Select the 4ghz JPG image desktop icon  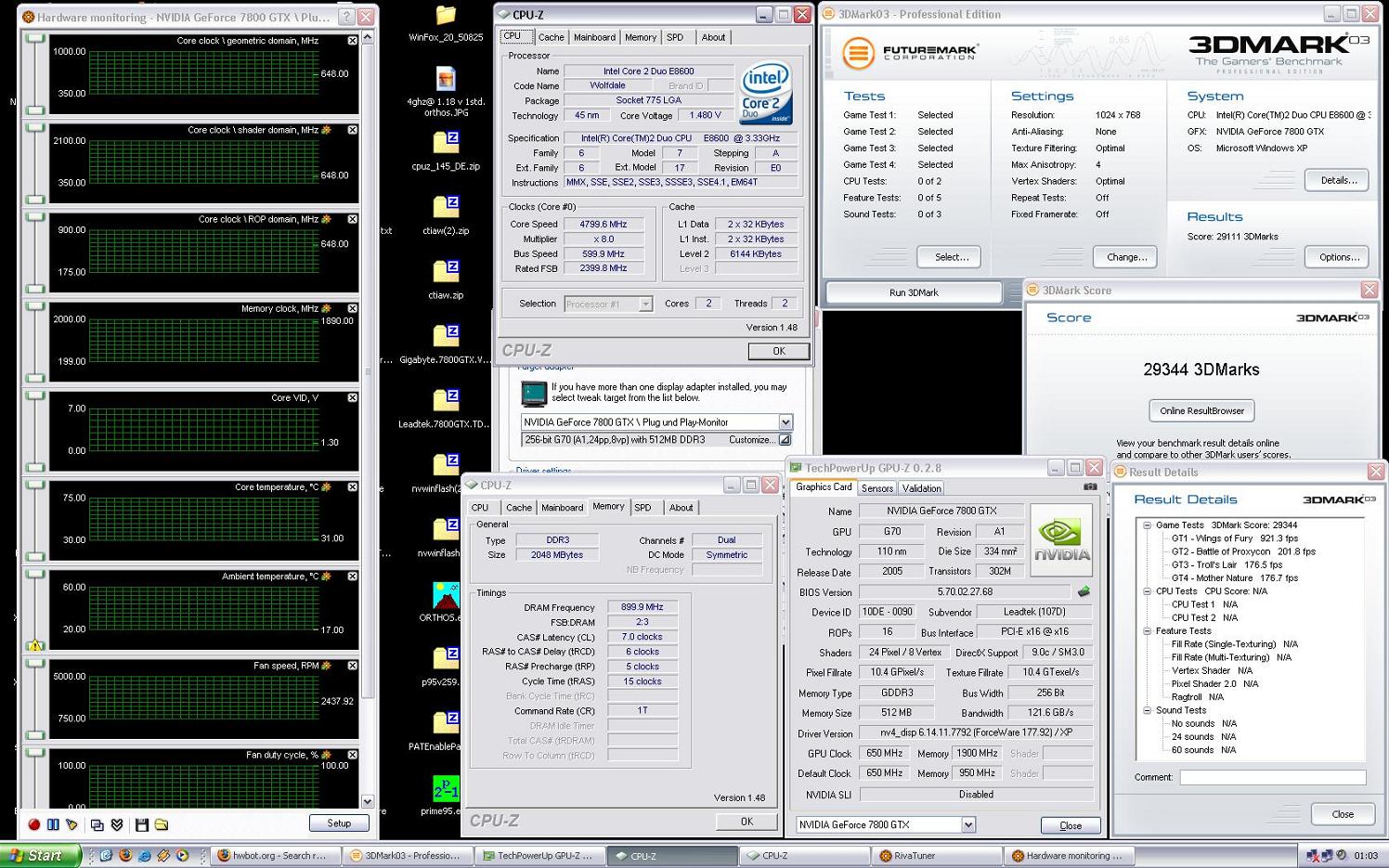[446, 92]
